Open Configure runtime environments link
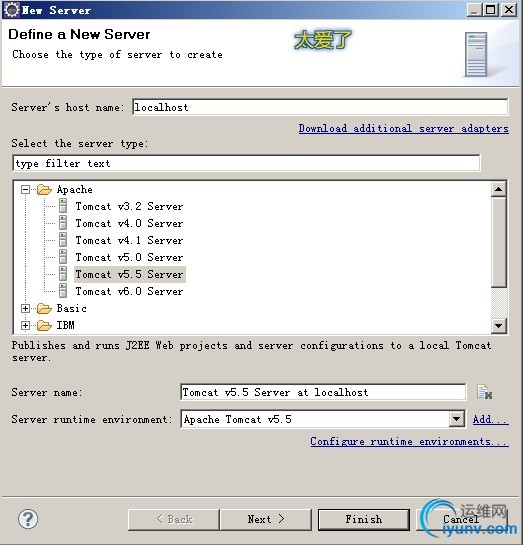The height and width of the screenshot is (545, 523). click(409, 441)
